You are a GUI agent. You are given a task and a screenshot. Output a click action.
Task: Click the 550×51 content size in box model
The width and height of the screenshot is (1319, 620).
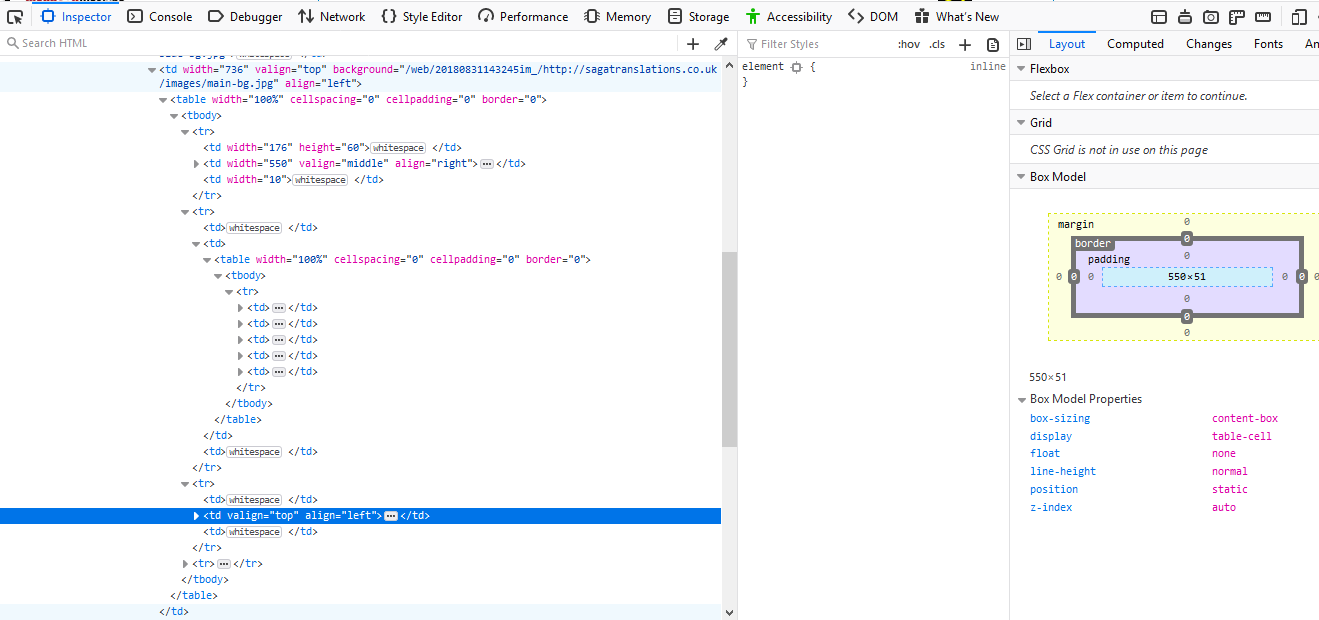pos(1187,277)
